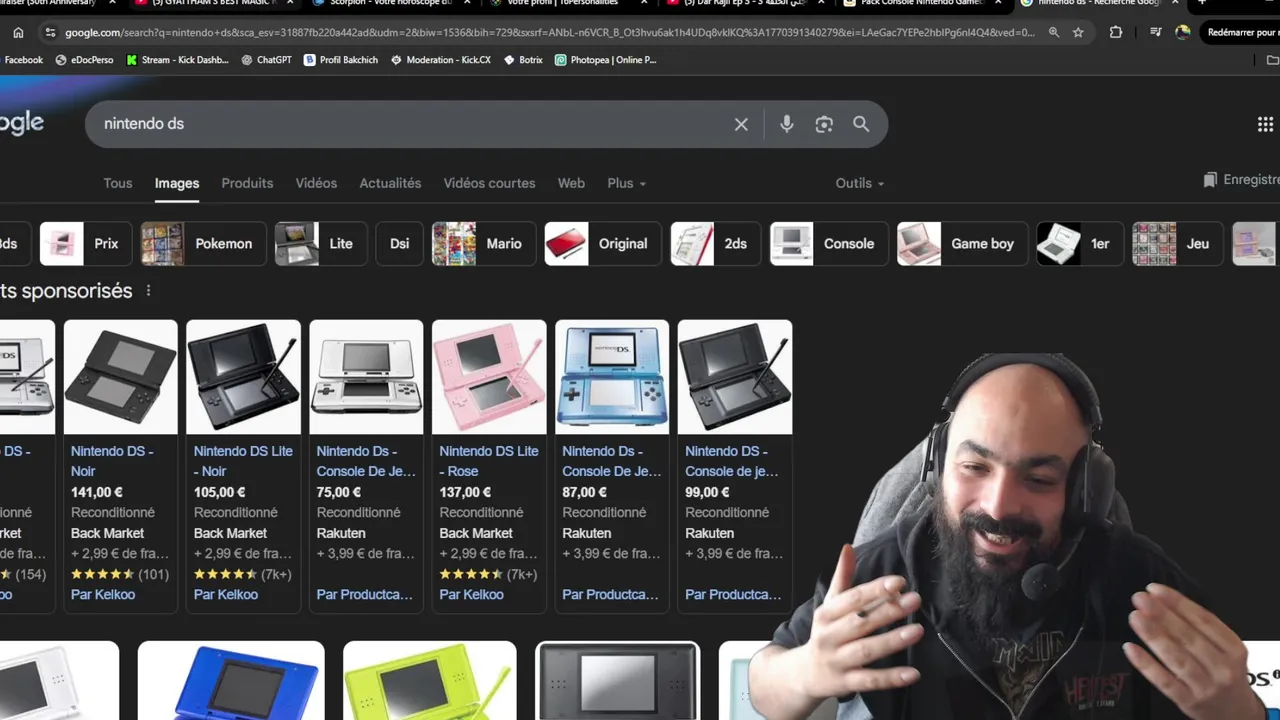This screenshot has height=720, width=1280.
Task: Filter images by the Pokemon chip
Action: click(204, 243)
